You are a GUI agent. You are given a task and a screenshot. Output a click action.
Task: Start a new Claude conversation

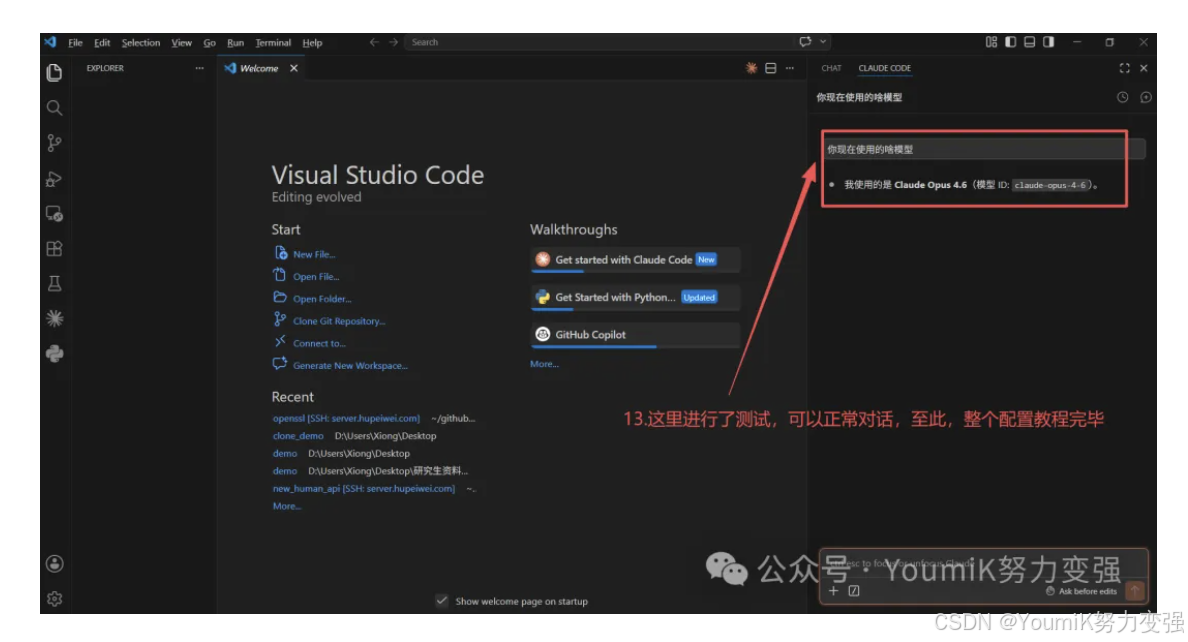pyautogui.click(x=1146, y=97)
